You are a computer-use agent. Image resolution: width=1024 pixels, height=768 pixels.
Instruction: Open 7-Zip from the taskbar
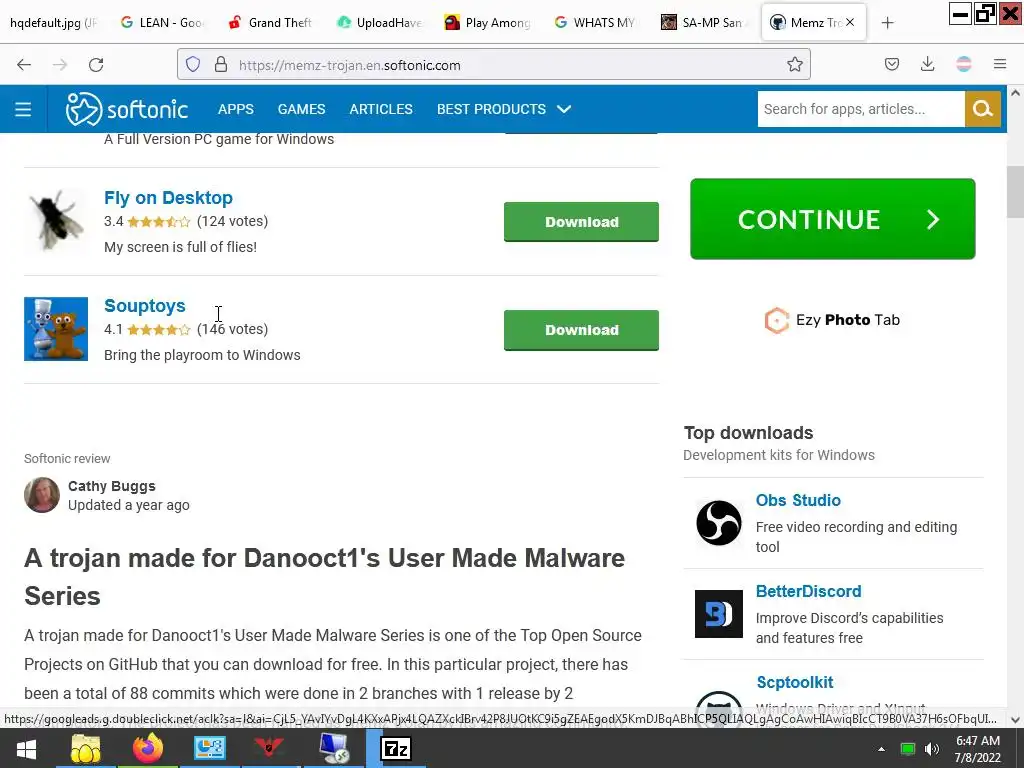(396, 748)
